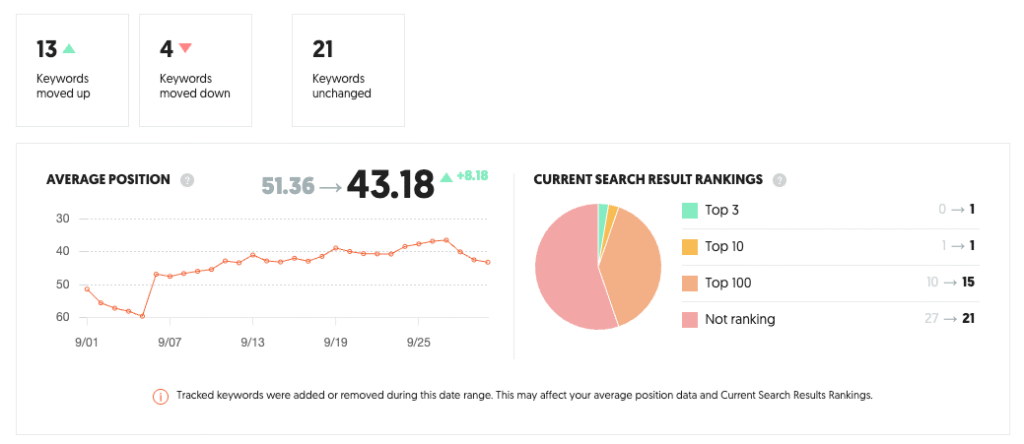The width and height of the screenshot is (1024, 444).
Task: Click the 43.18 average position value
Action: 390,184
